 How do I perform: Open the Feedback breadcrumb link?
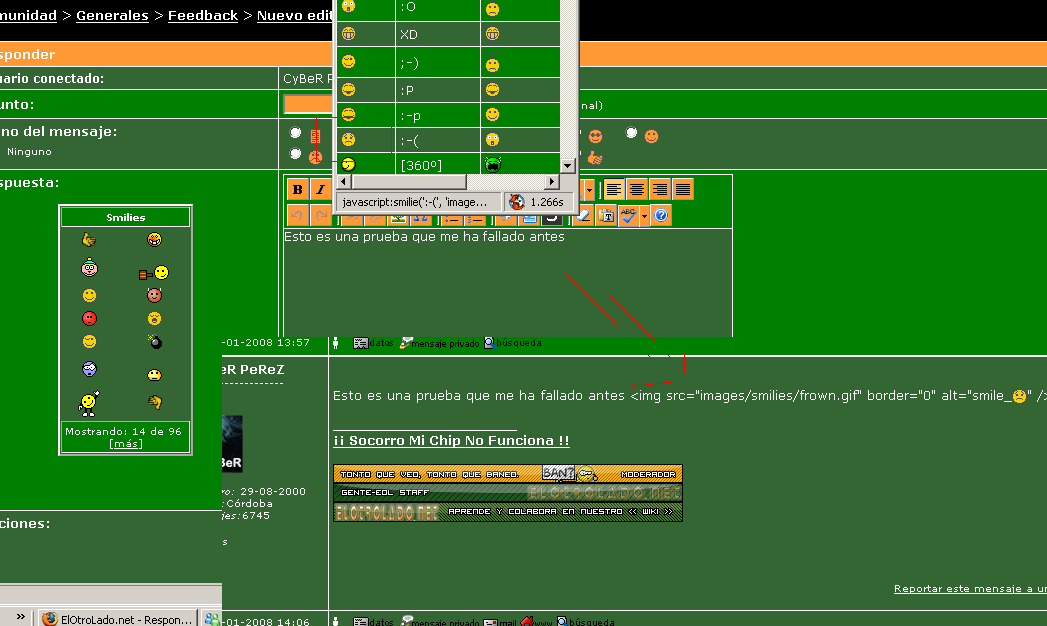pos(203,15)
